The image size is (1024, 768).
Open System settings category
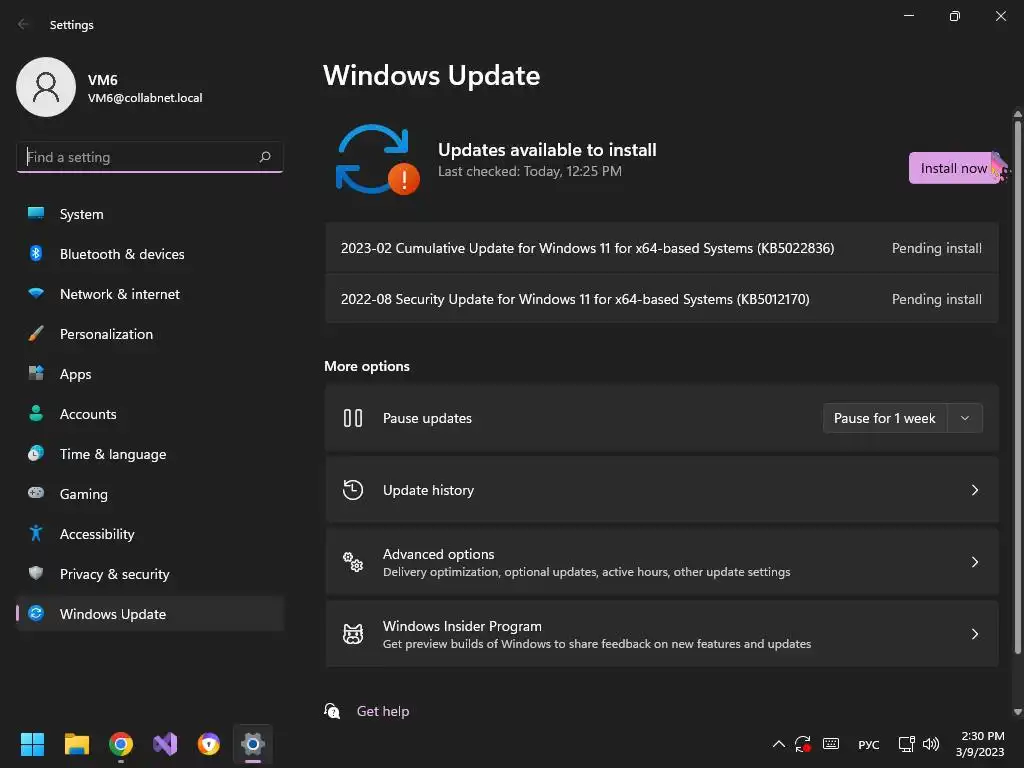150,214
